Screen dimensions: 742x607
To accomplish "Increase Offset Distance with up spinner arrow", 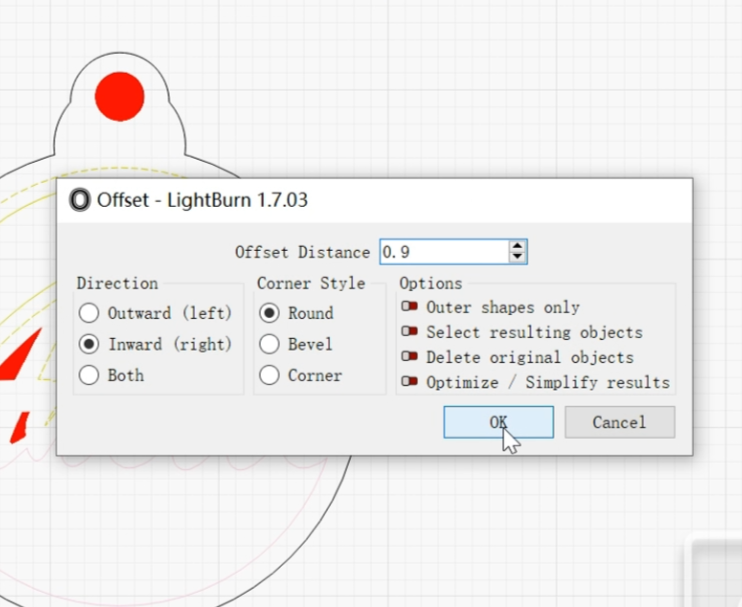I will click(x=517, y=247).
